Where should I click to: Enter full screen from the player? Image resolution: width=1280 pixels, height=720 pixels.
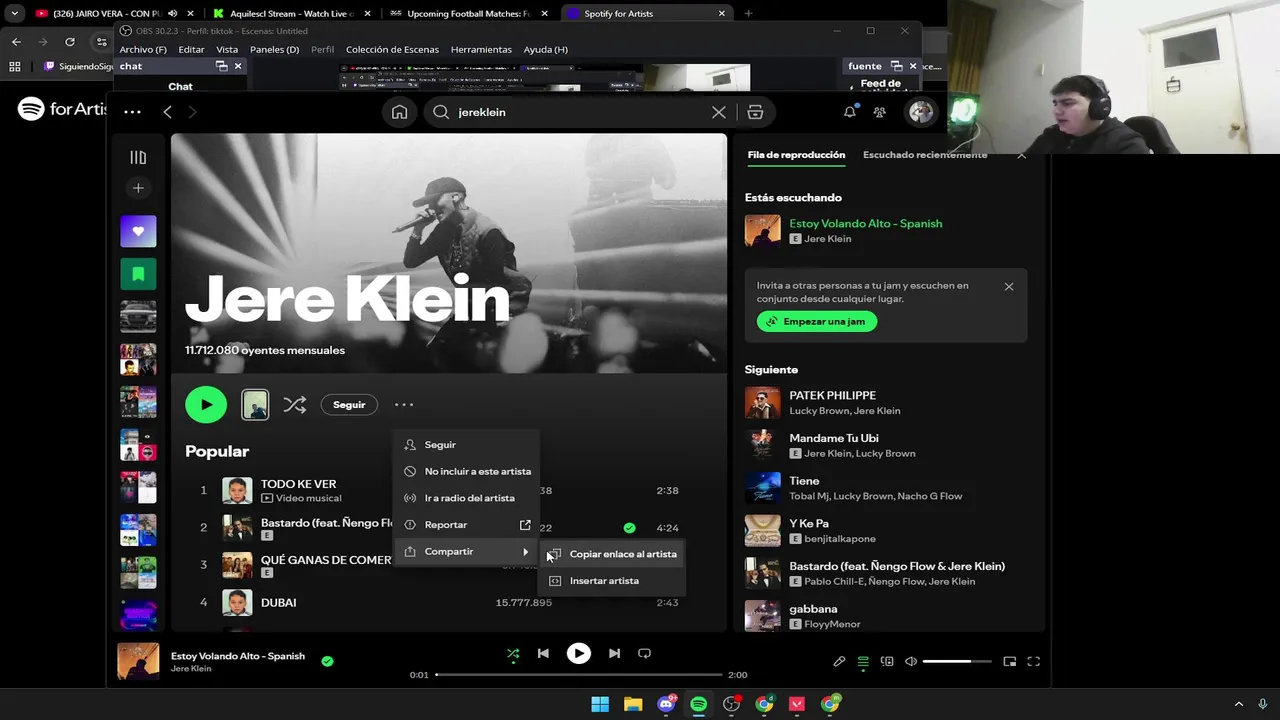[1034, 661]
